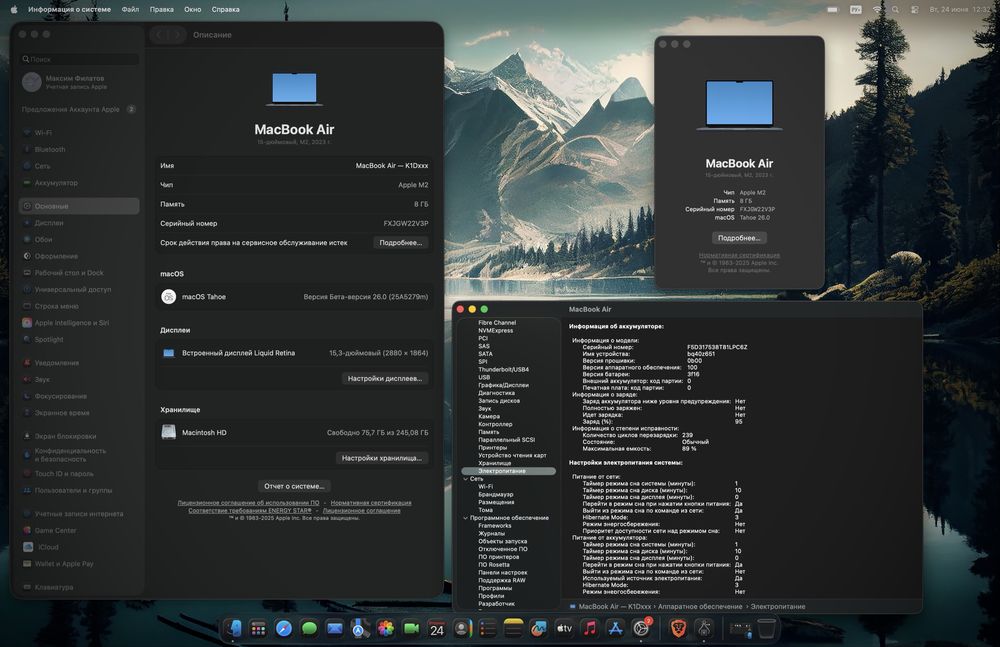
Task: Select Уведомления in settings sidebar
Action: (x=79, y=362)
